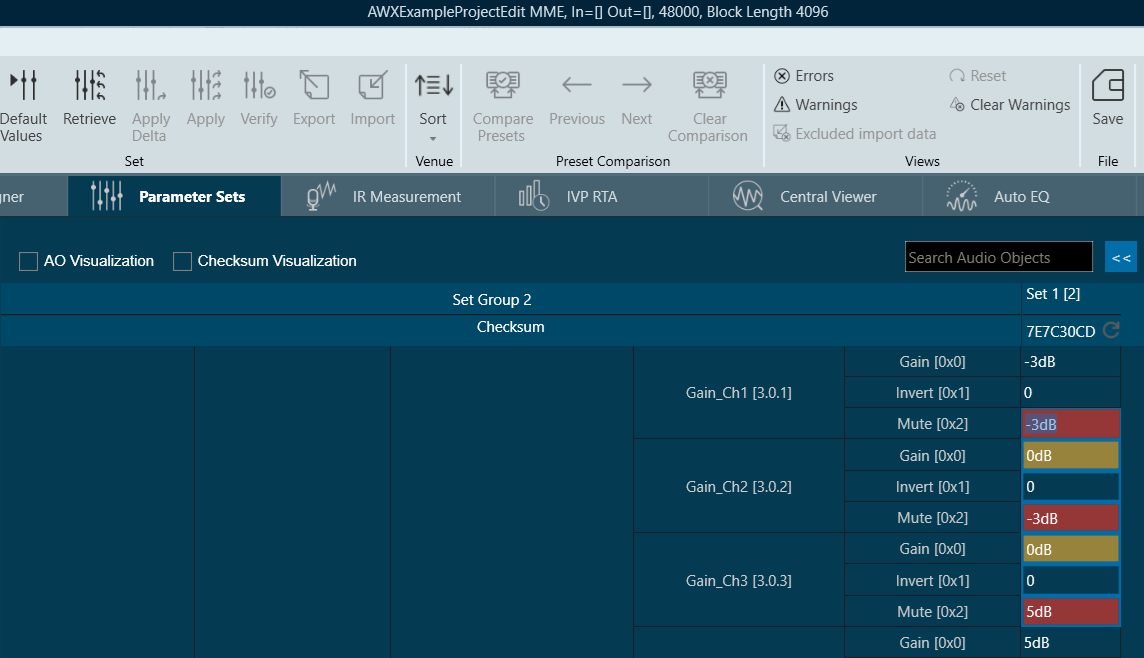The image size is (1144, 658).
Task: Open the IR Measurement tab
Action: (387, 196)
